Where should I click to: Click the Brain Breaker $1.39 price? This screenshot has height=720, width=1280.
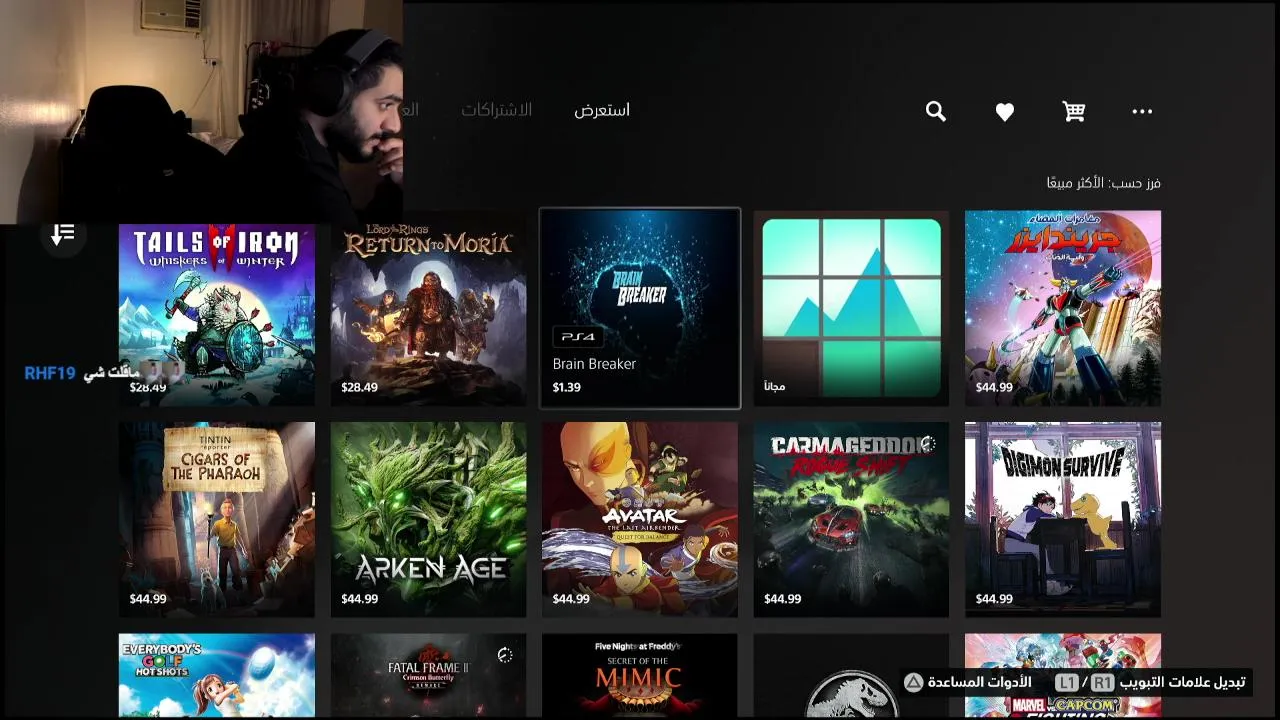click(x=566, y=387)
